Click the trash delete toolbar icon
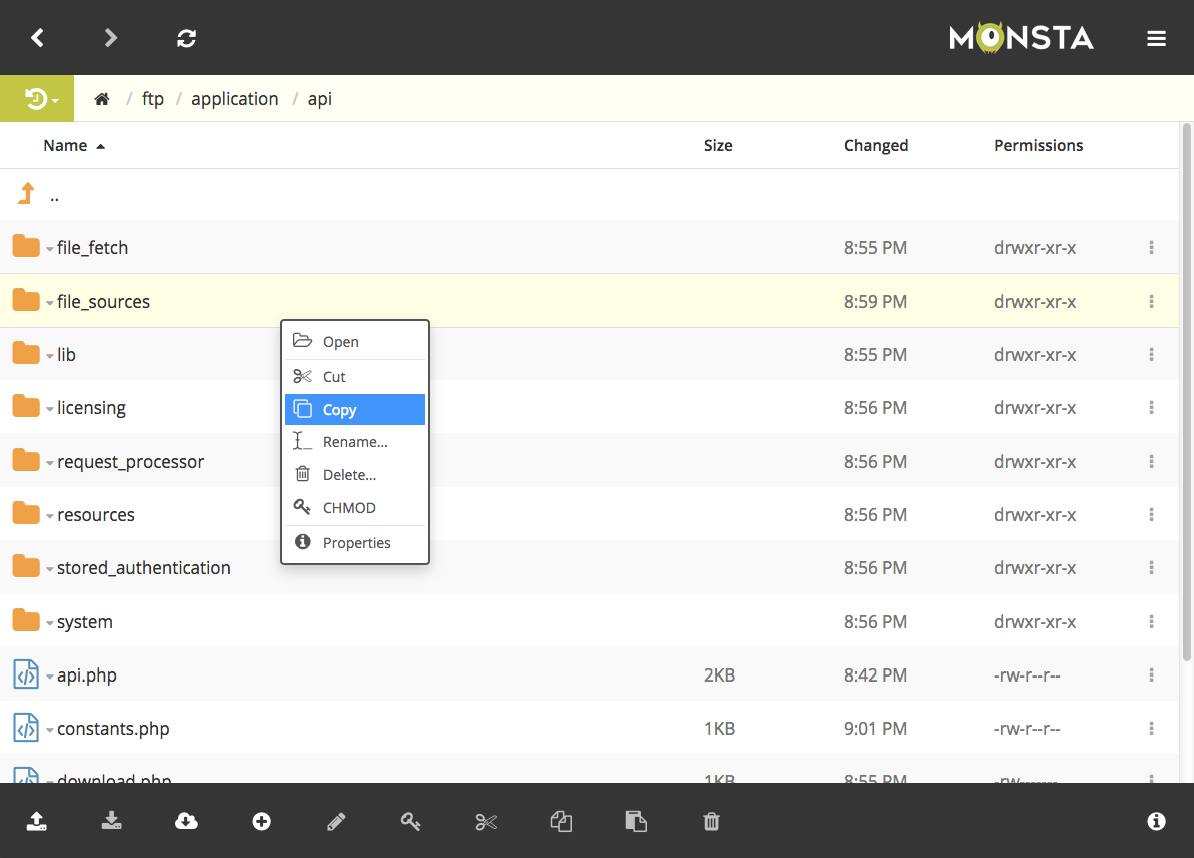The height and width of the screenshot is (858, 1194). tap(711, 821)
